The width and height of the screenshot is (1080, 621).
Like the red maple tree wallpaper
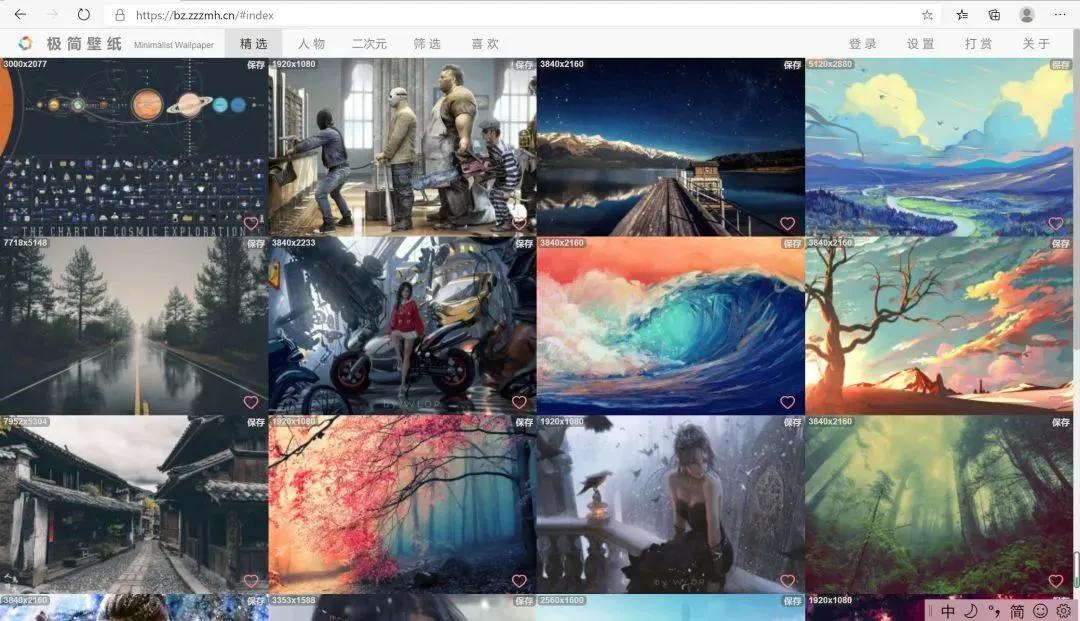[519, 581]
